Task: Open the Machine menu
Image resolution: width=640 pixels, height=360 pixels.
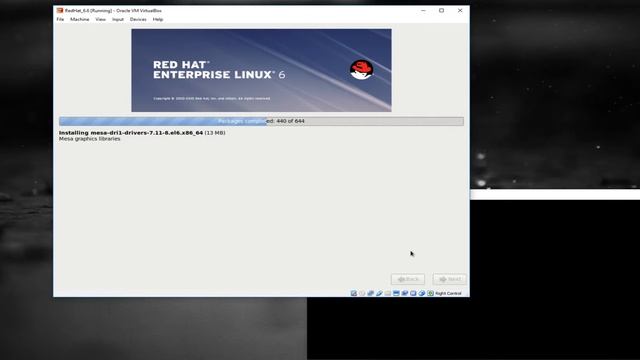Action: [x=80, y=19]
